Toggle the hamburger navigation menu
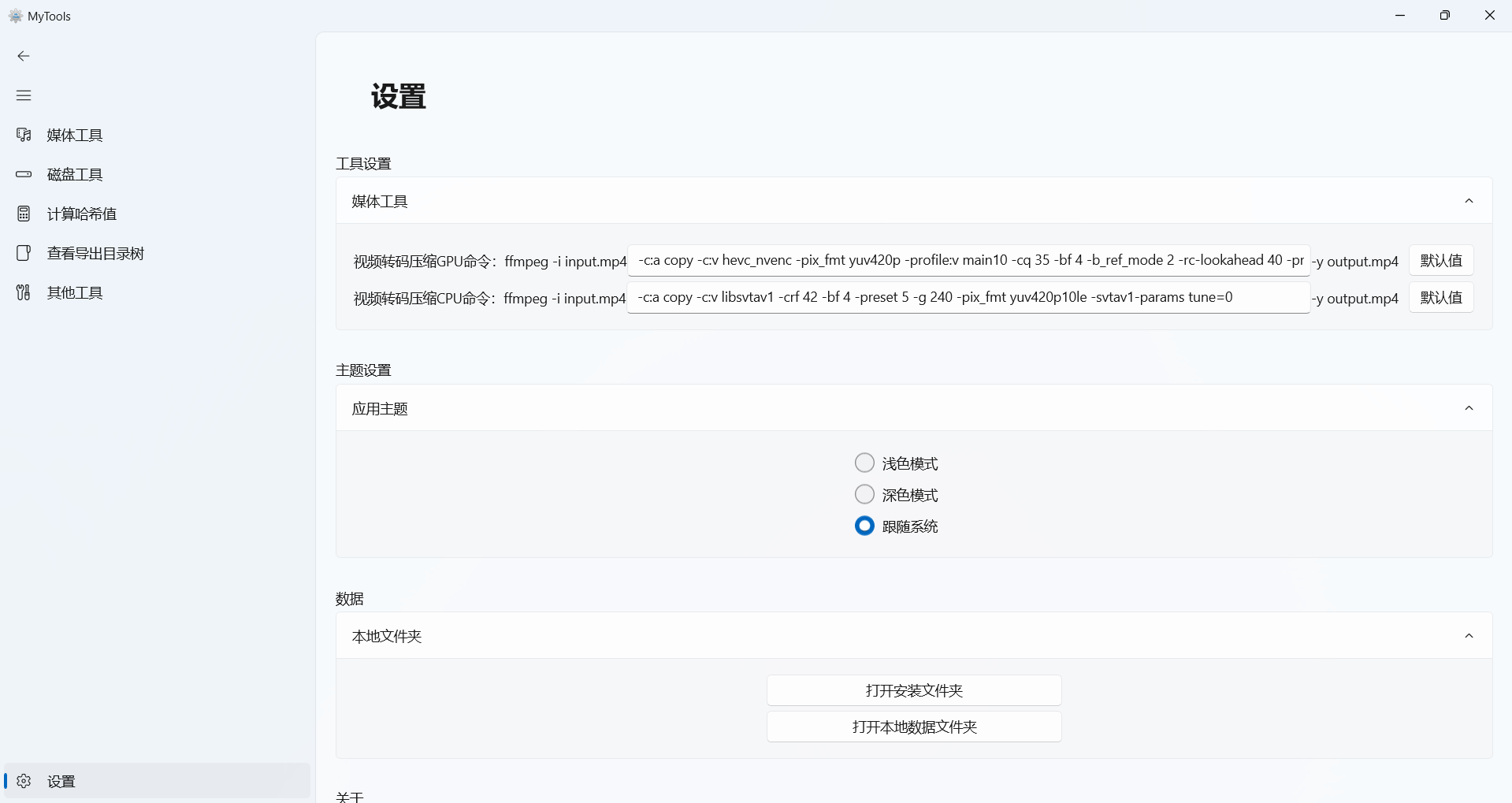 pos(24,95)
